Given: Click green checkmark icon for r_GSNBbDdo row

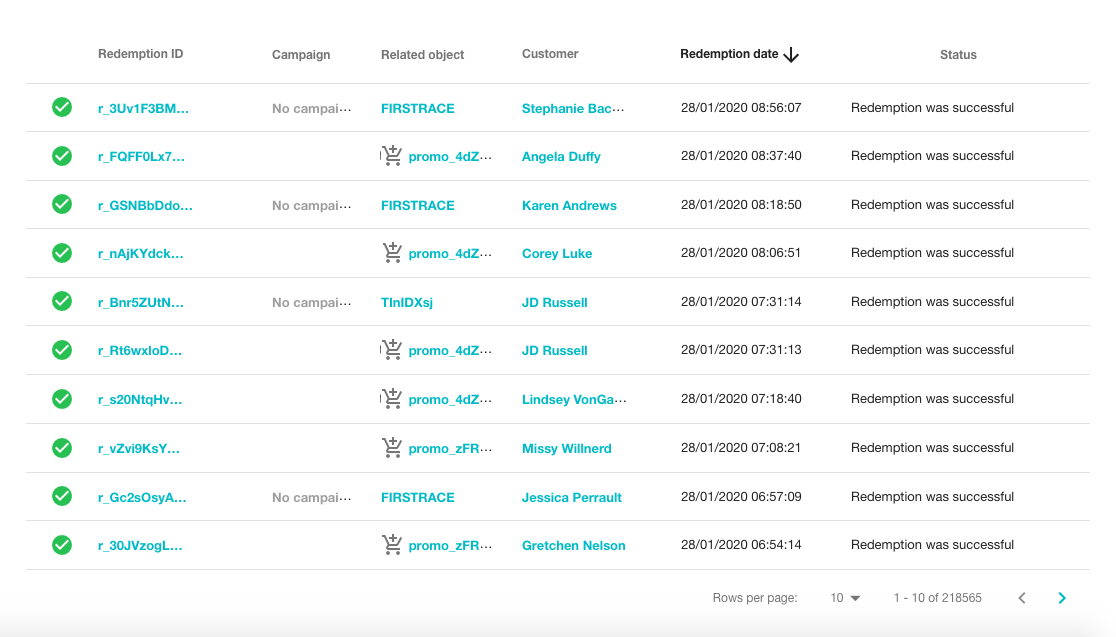Looking at the screenshot, I should coord(62,204).
